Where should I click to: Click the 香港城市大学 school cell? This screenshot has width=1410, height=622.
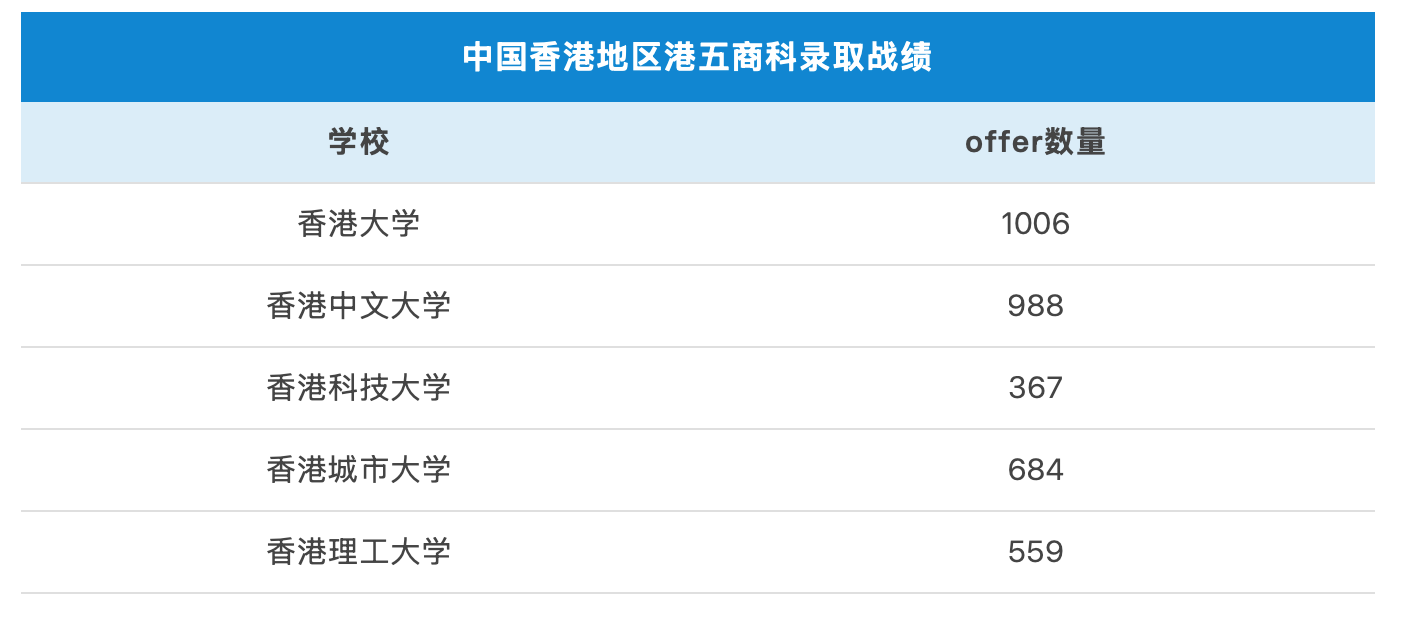pos(359,470)
